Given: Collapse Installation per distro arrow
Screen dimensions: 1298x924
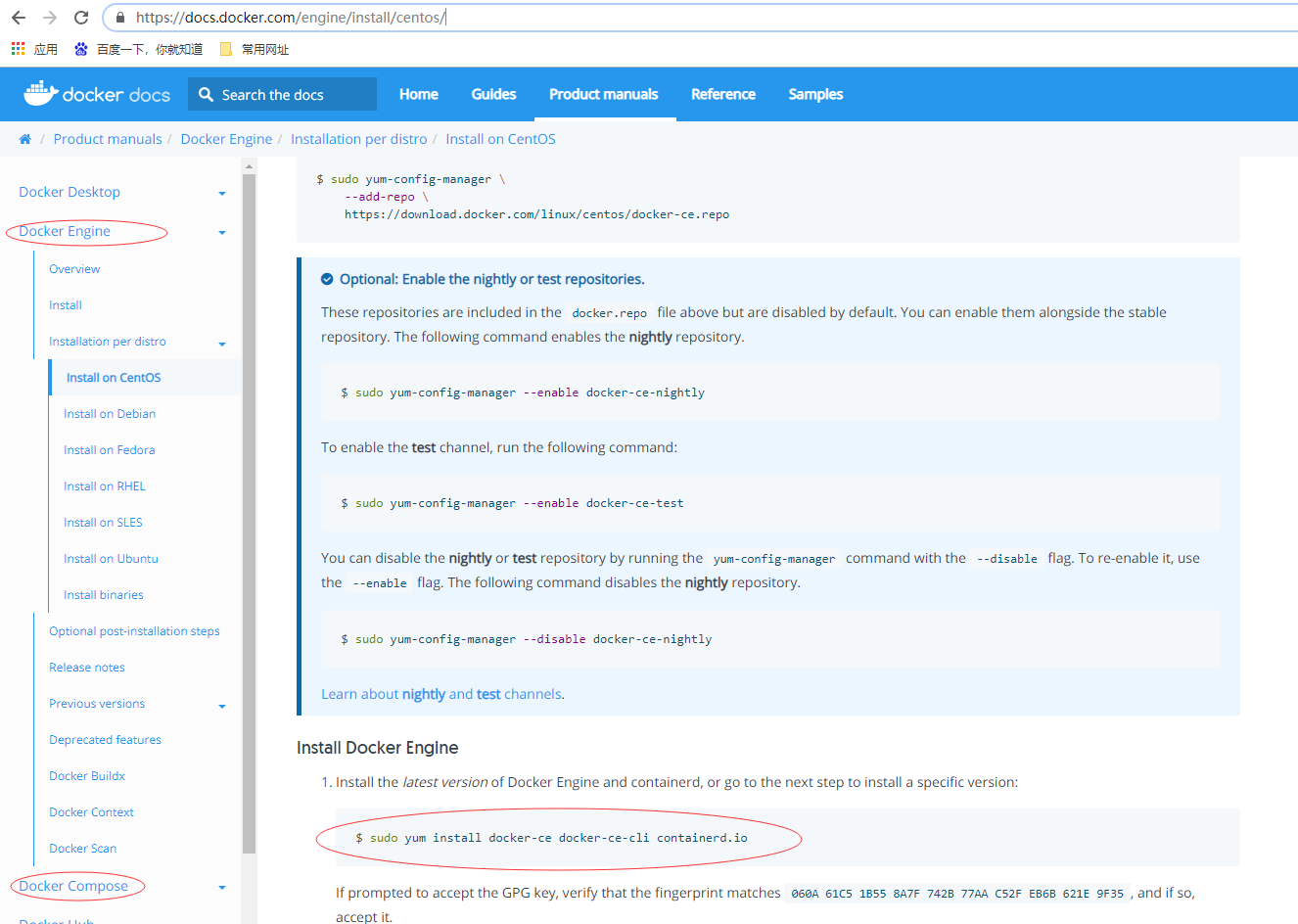Looking at the screenshot, I should coord(222,345).
